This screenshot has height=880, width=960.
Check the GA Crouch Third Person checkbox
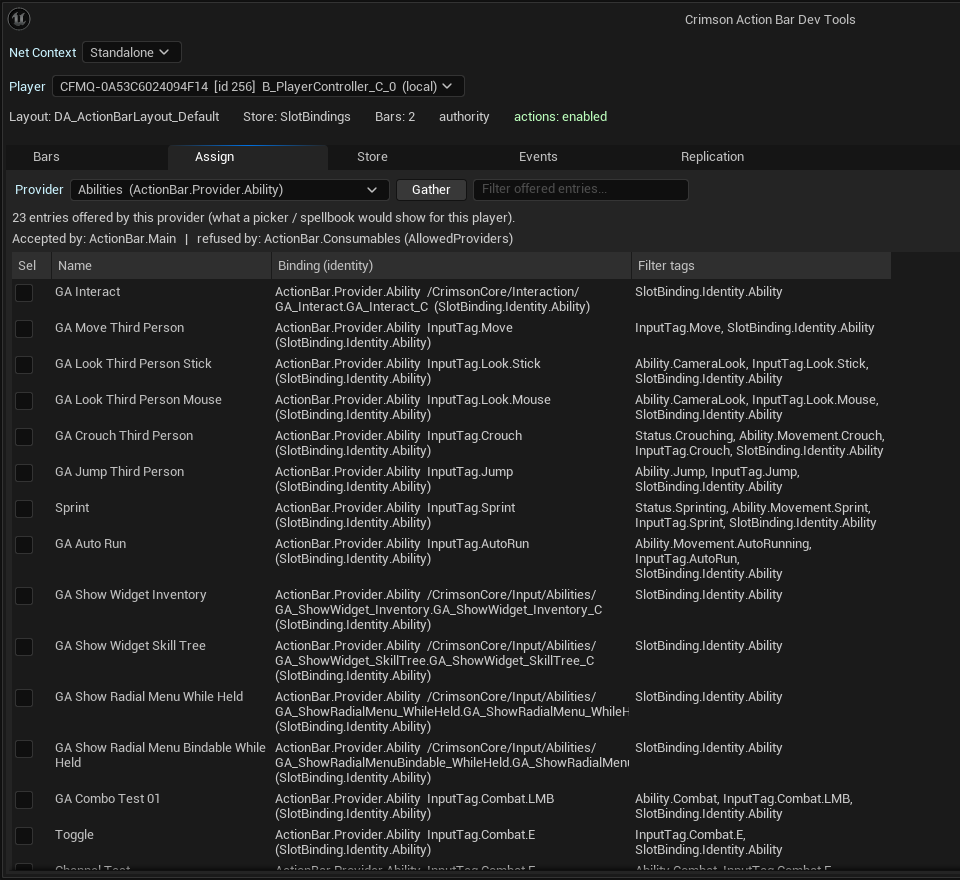(x=24, y=437)
